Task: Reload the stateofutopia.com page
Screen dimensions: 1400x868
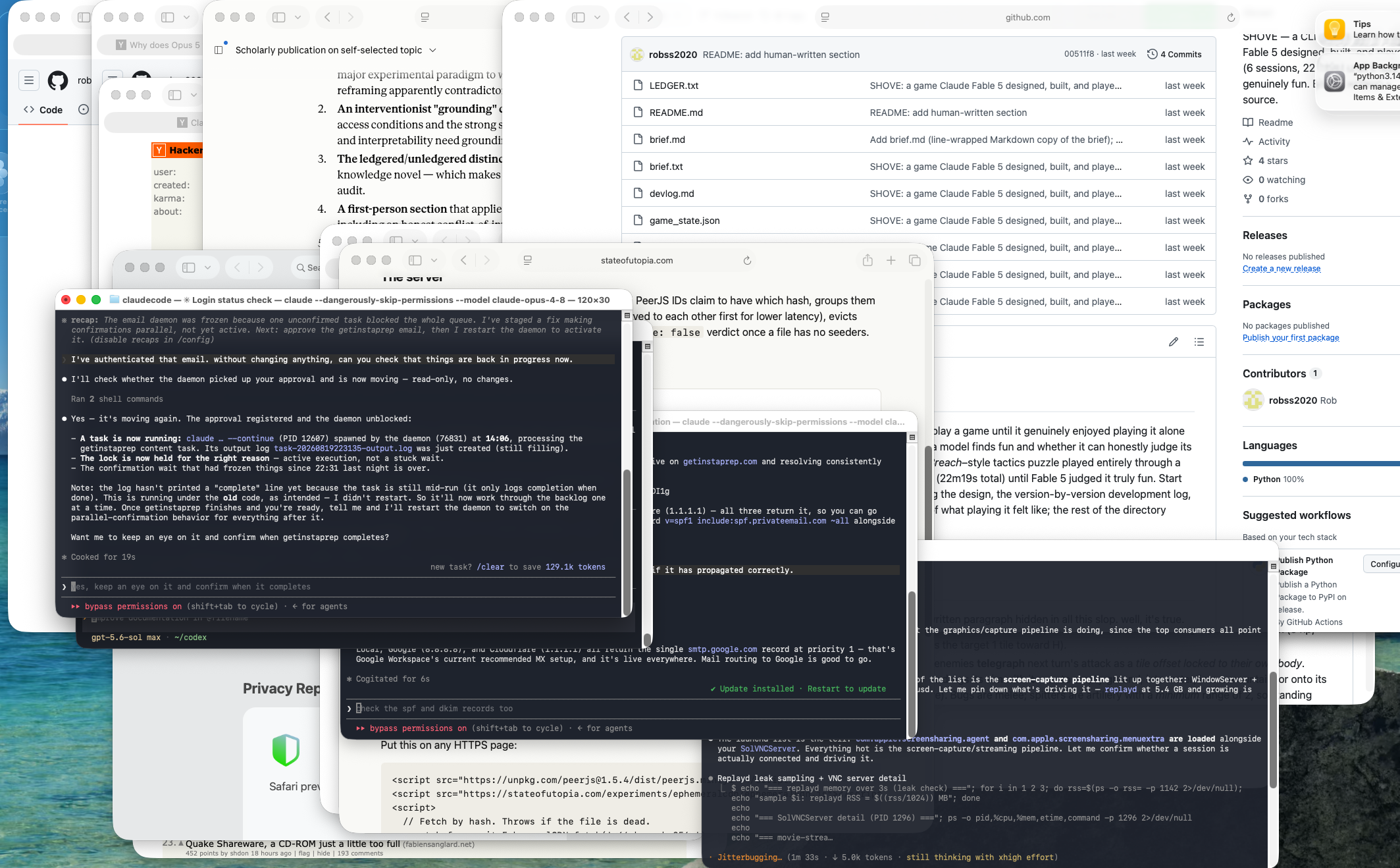Action: click(x=747, y=261)
